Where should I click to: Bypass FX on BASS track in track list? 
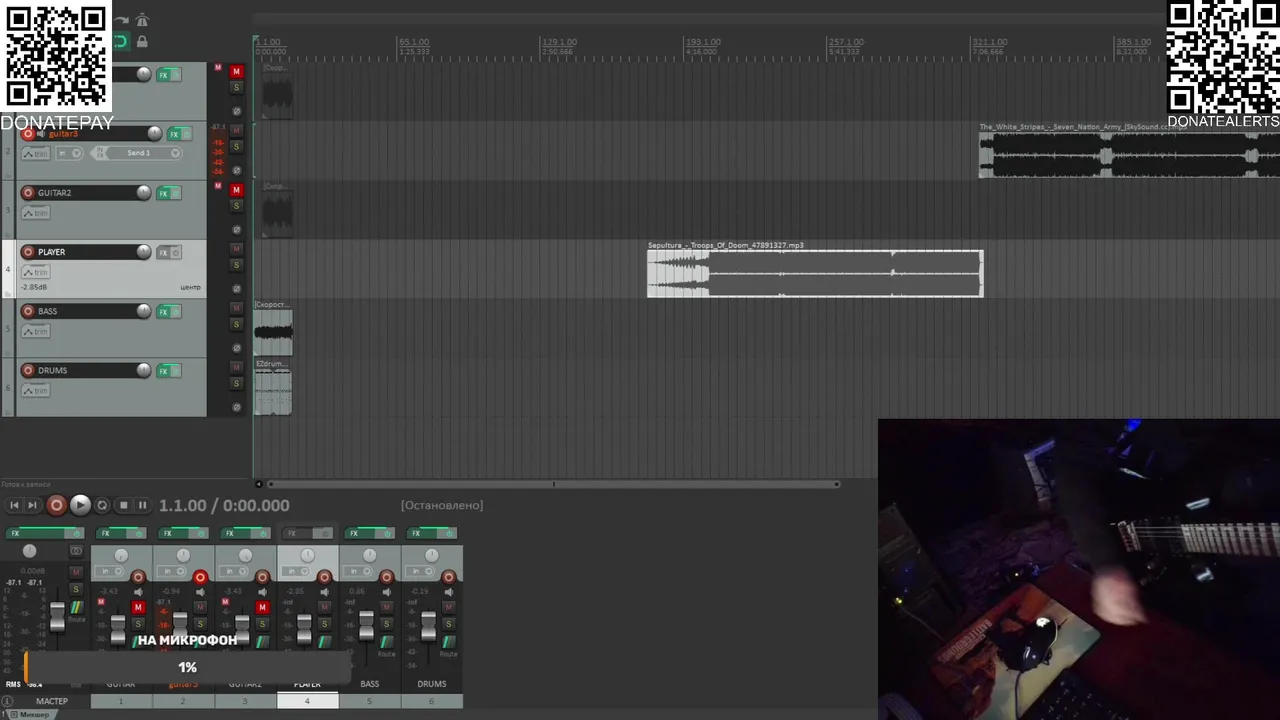tap(176, 312)
